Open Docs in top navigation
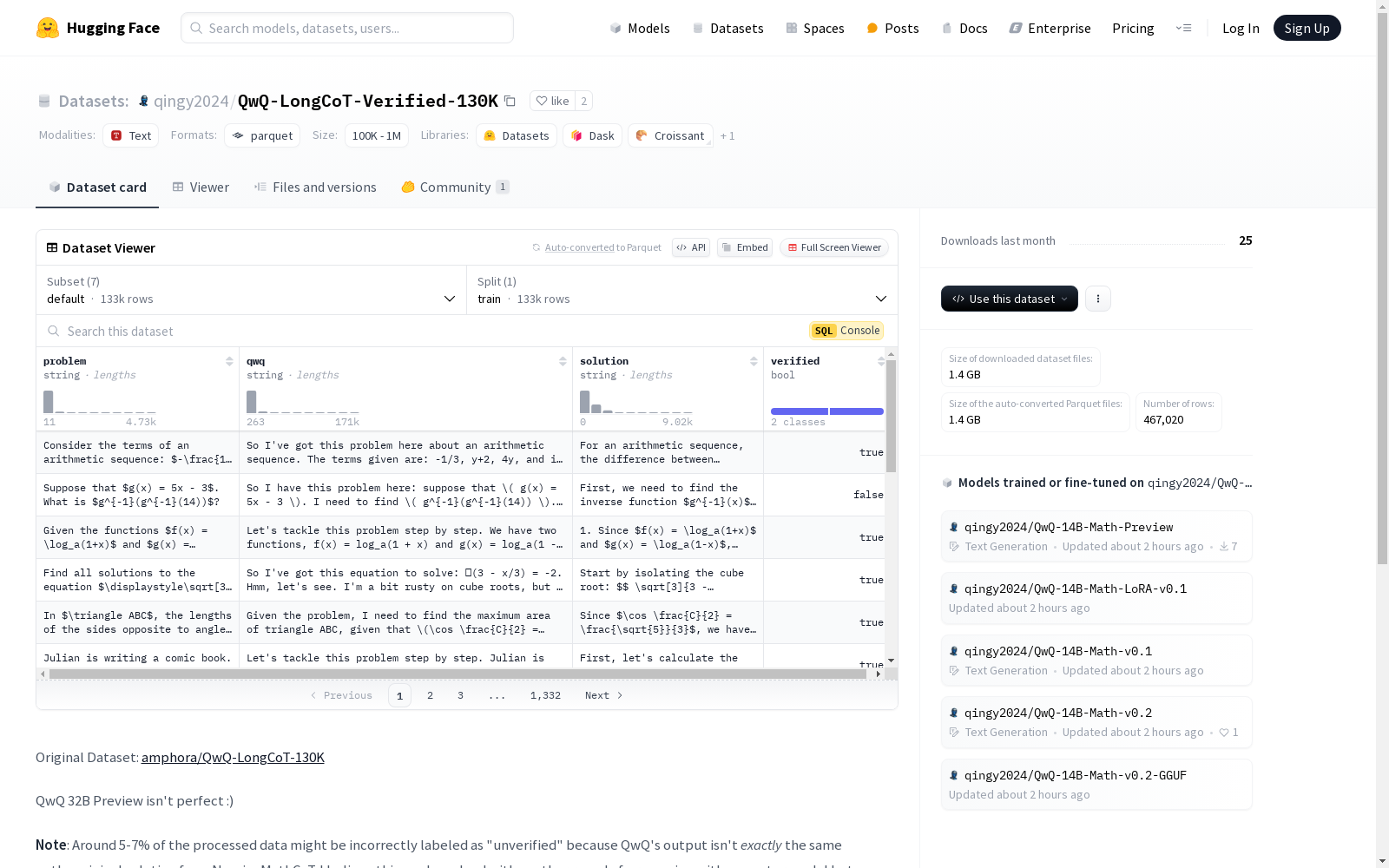 (964, 28)
